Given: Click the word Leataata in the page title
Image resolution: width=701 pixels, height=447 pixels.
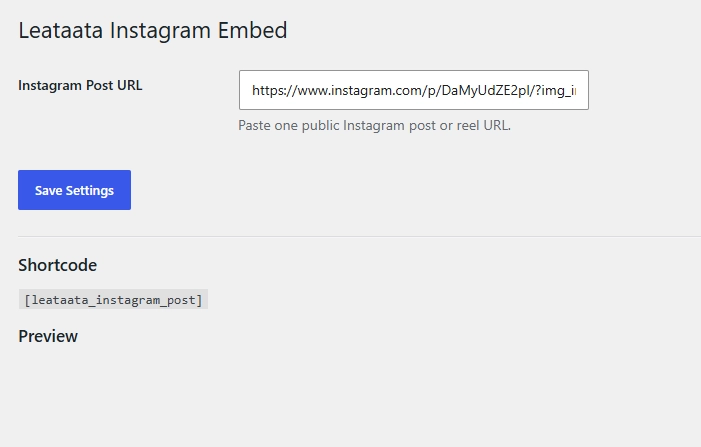Looking at the screenshot, I should (60, 30).
